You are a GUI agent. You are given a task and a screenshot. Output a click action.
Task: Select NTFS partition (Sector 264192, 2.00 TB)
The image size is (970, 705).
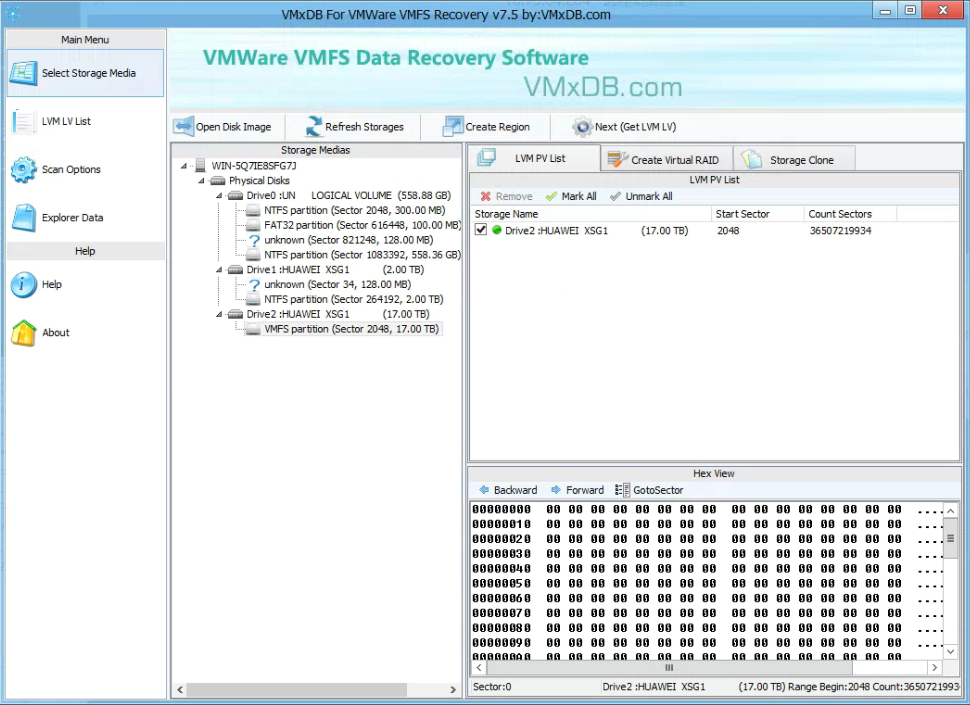354,299
